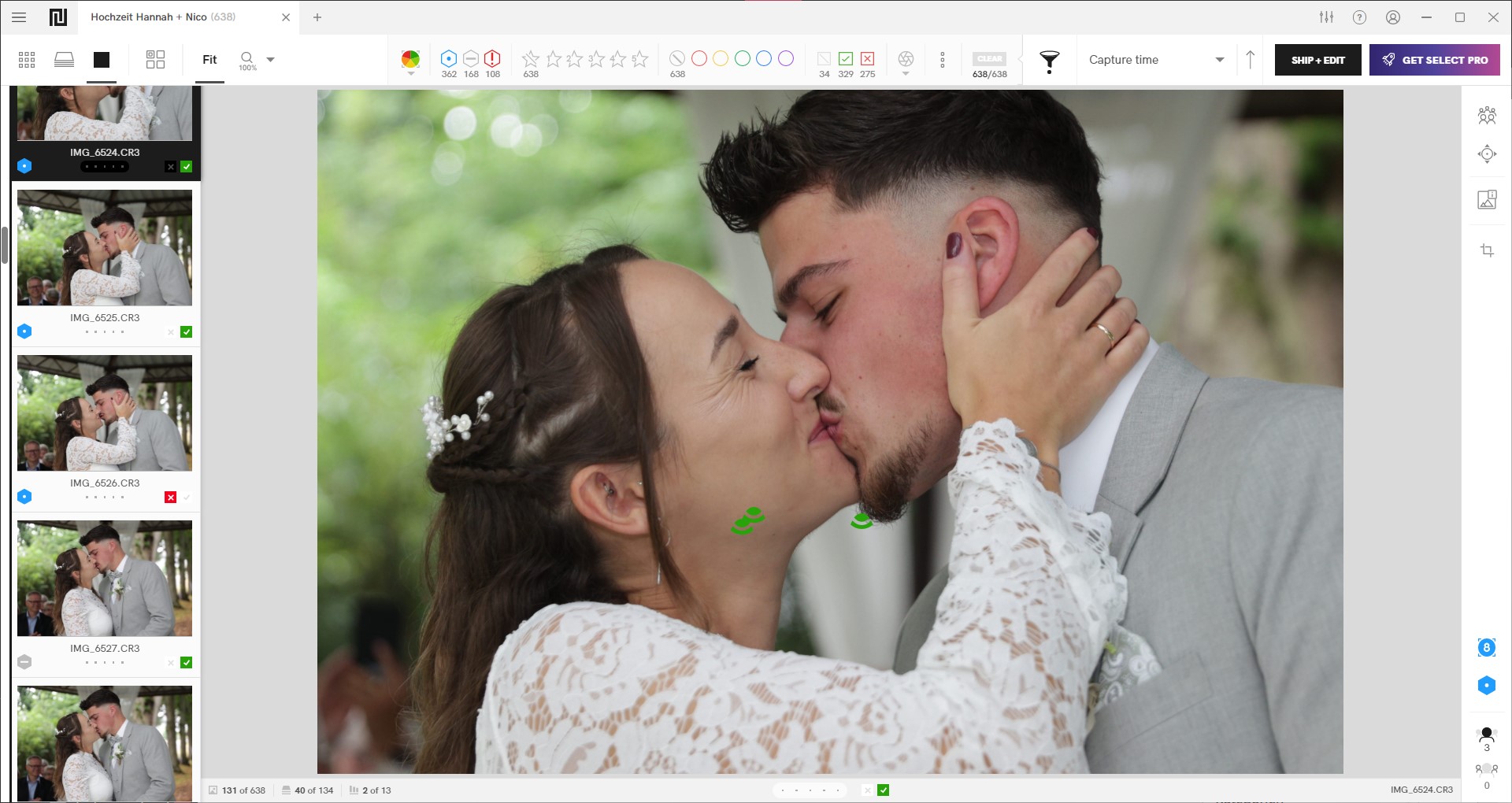
Task: Switch to grid view layout
Action: (x=27, y=60)
